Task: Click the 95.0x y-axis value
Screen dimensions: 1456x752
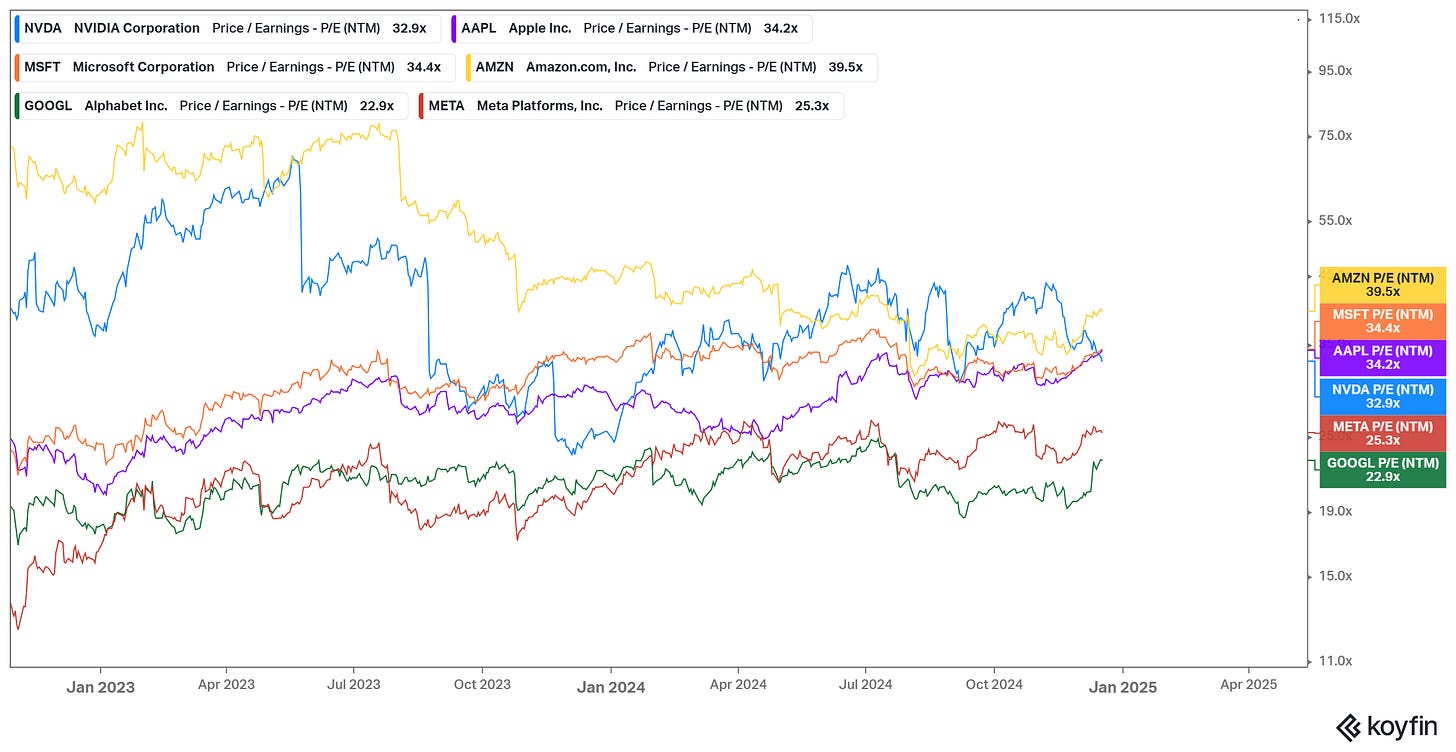Action: click(1337, 71)
